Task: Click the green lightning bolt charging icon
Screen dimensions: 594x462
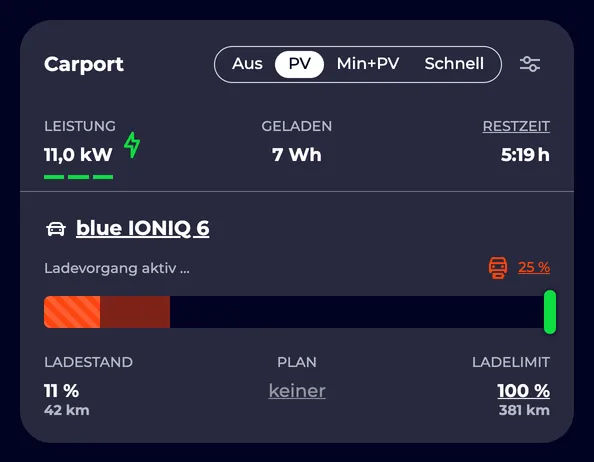Action: point(132,145)
